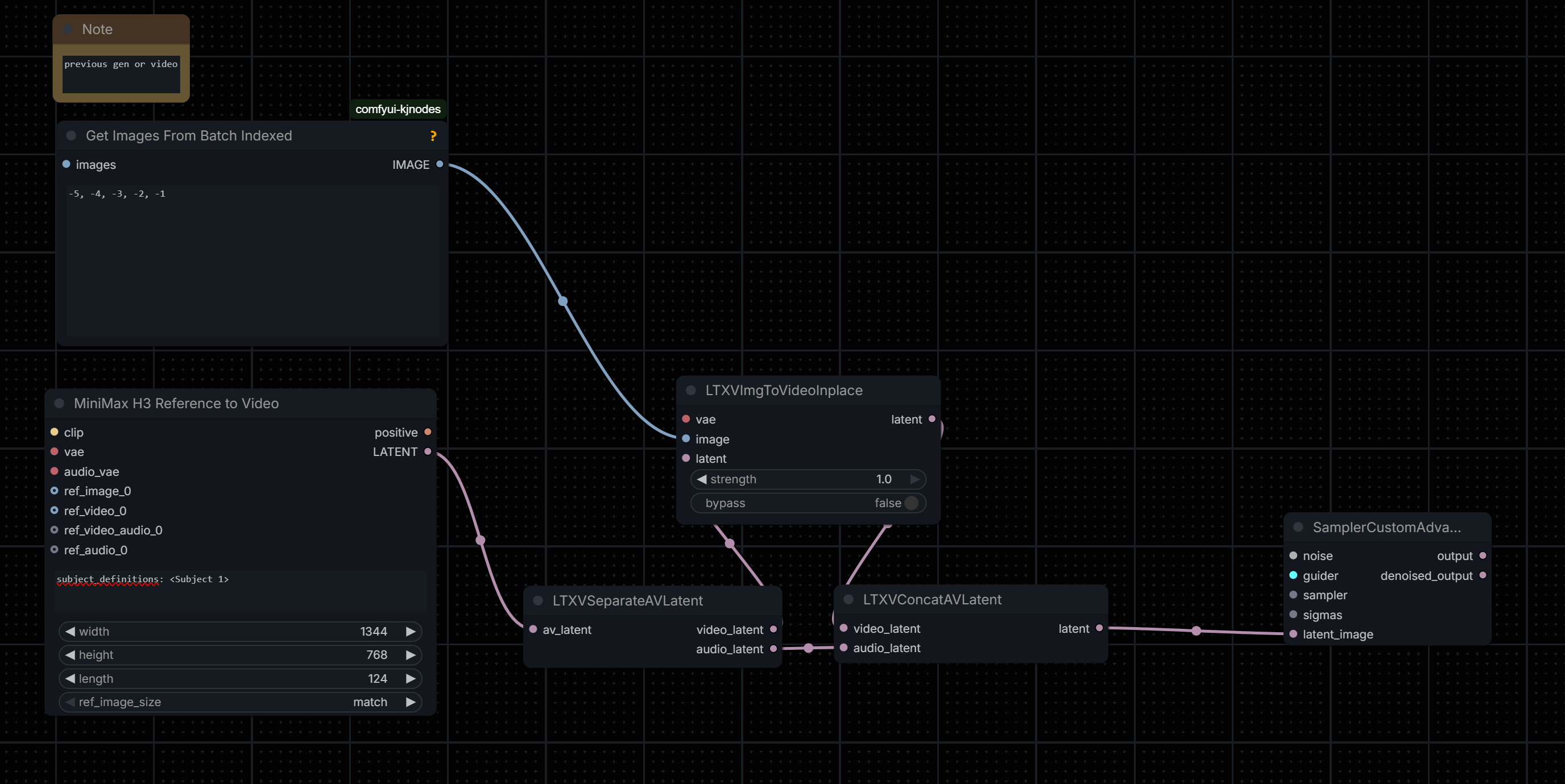Click audio_latent output socket on LTXVSeparateAVLatent
This screenshot has width=1565, height=784.
tap(773, 649)
